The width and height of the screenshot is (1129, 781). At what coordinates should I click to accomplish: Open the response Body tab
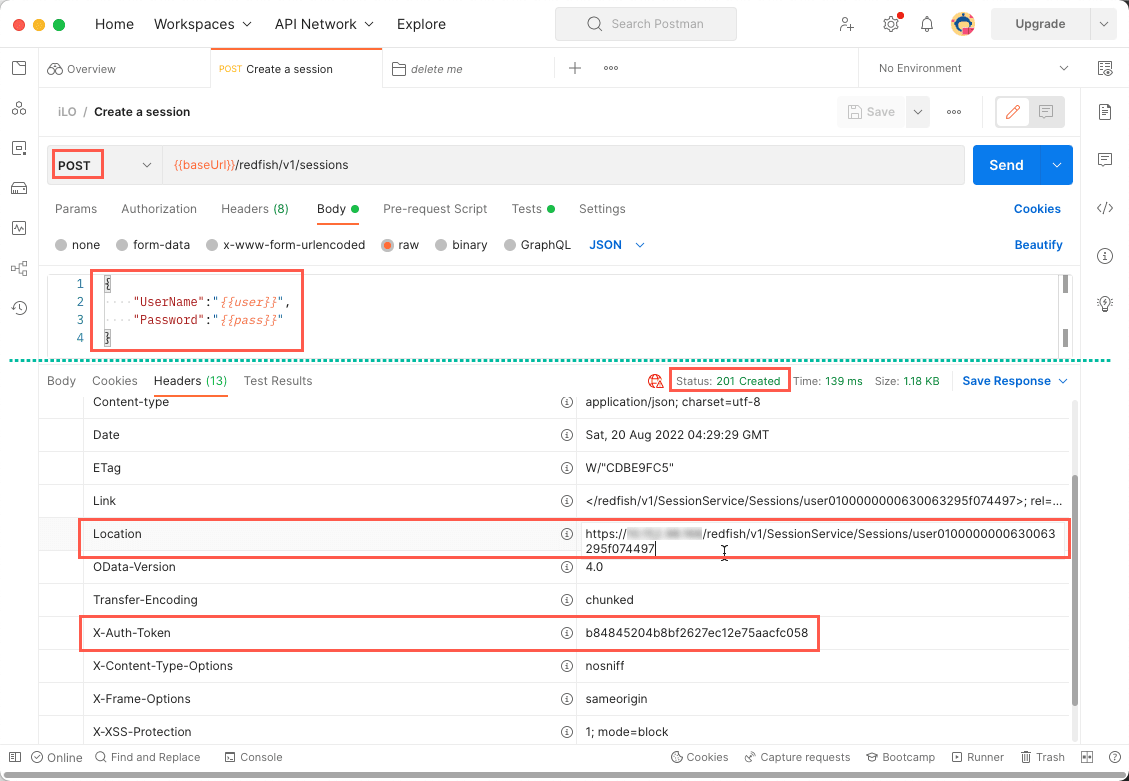[61, 381]
